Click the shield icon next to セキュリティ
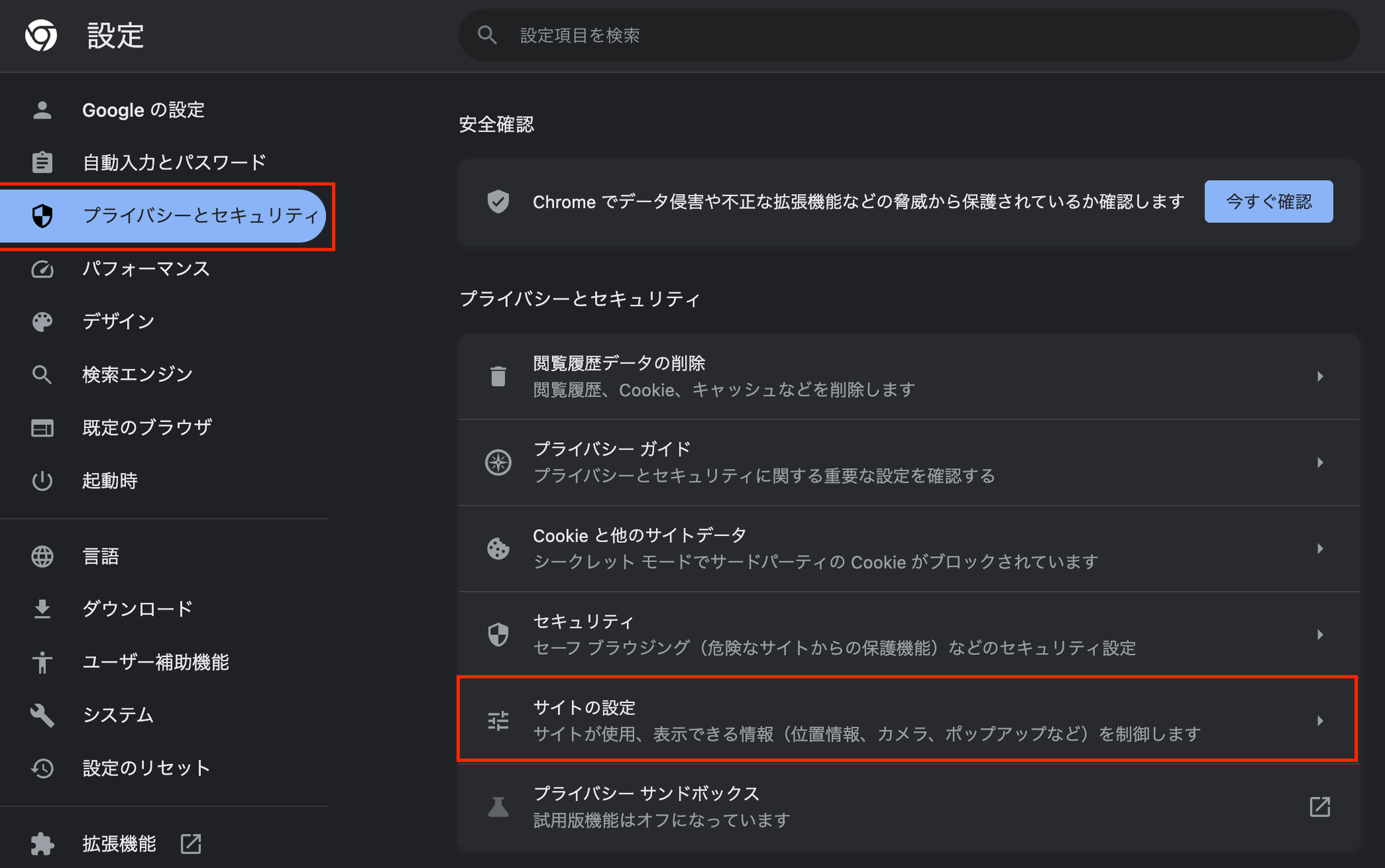This screenshot has height=868, width=1385. (498, 634)
